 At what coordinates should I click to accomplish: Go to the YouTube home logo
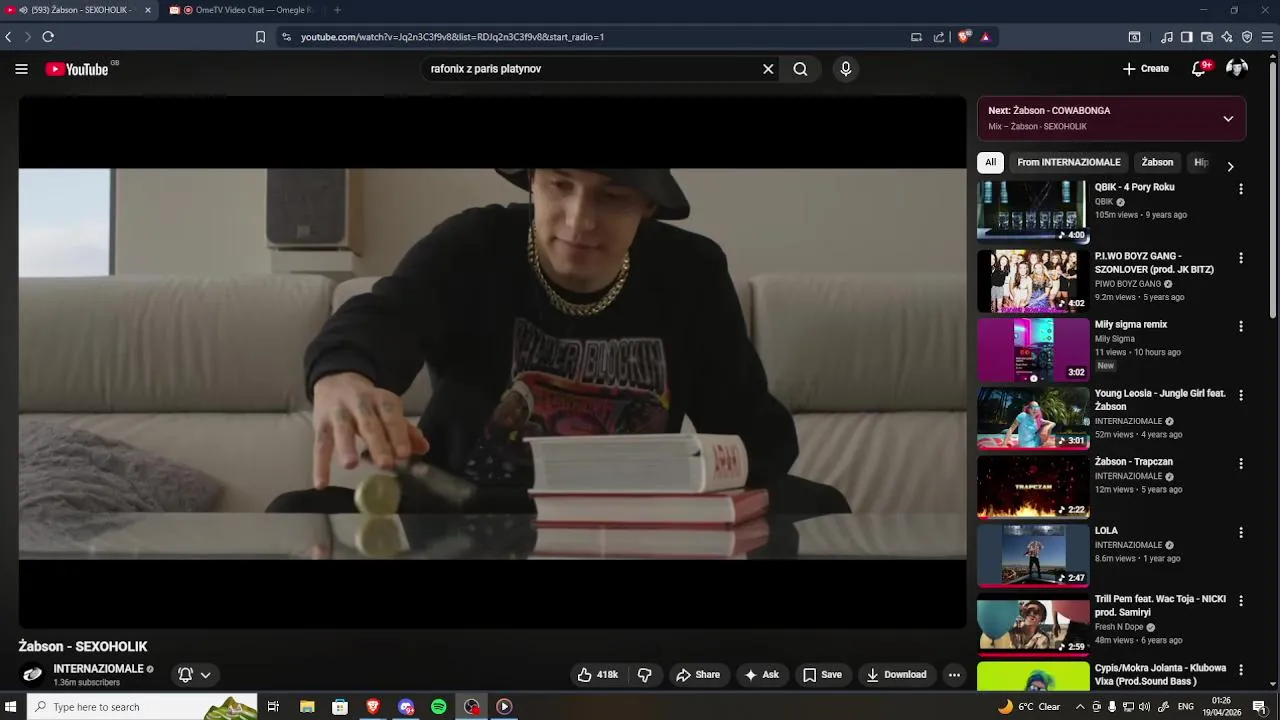tap(77, 69)
